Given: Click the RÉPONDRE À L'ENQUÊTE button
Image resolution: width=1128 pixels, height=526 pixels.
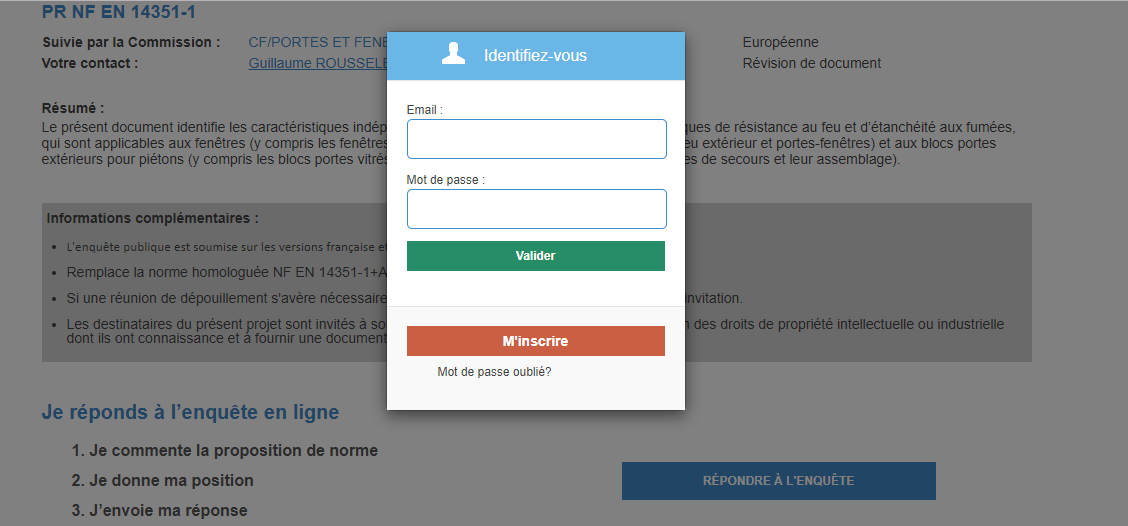Looking at the screenshot, I should tap(778, 481).
